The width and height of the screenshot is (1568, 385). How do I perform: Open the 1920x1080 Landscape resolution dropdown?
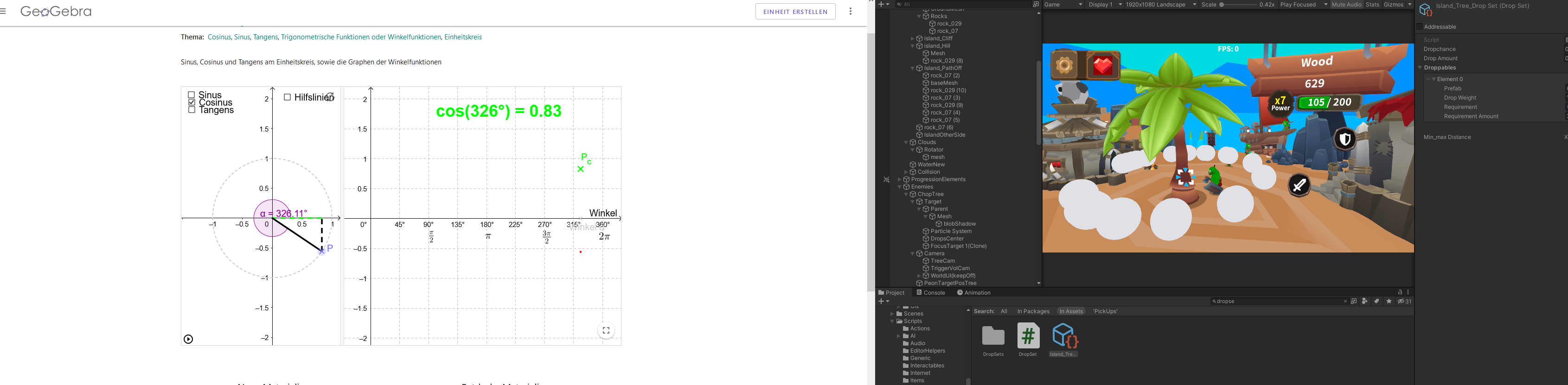(1161, 4)
